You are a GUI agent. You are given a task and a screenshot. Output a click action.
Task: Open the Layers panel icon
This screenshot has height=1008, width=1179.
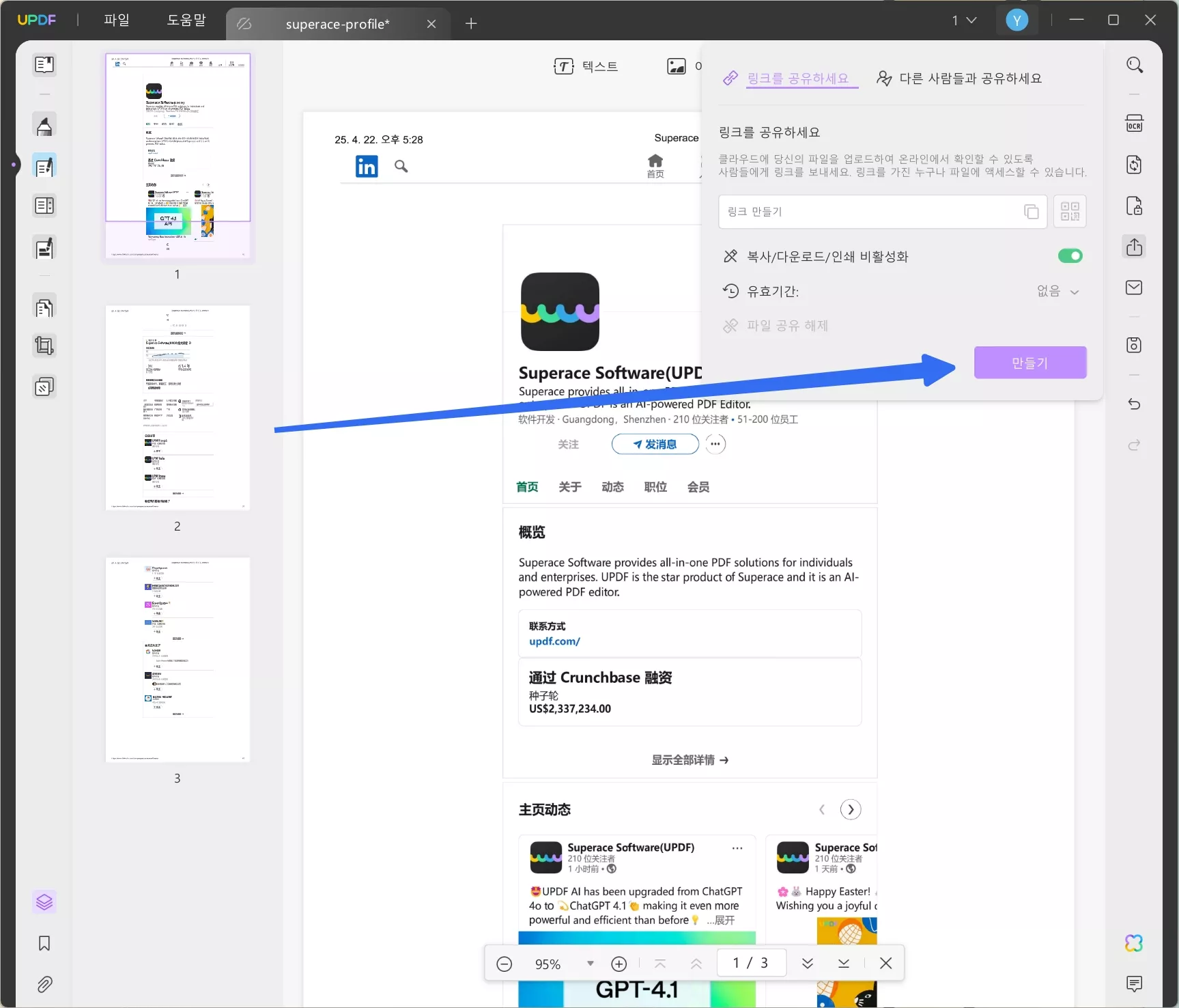click(44, 902)
